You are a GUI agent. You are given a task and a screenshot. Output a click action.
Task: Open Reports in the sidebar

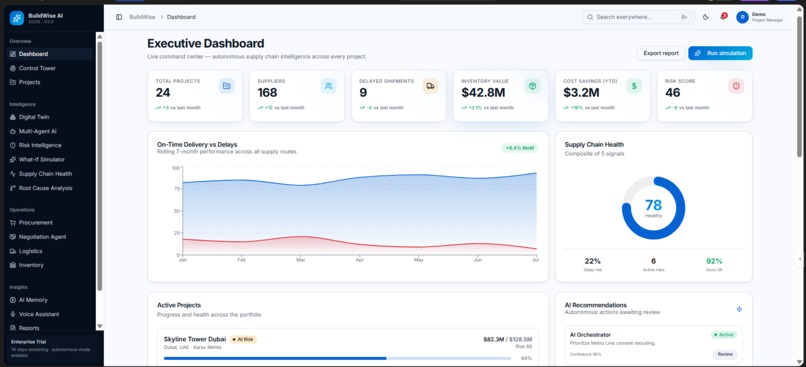pos(49,328)
